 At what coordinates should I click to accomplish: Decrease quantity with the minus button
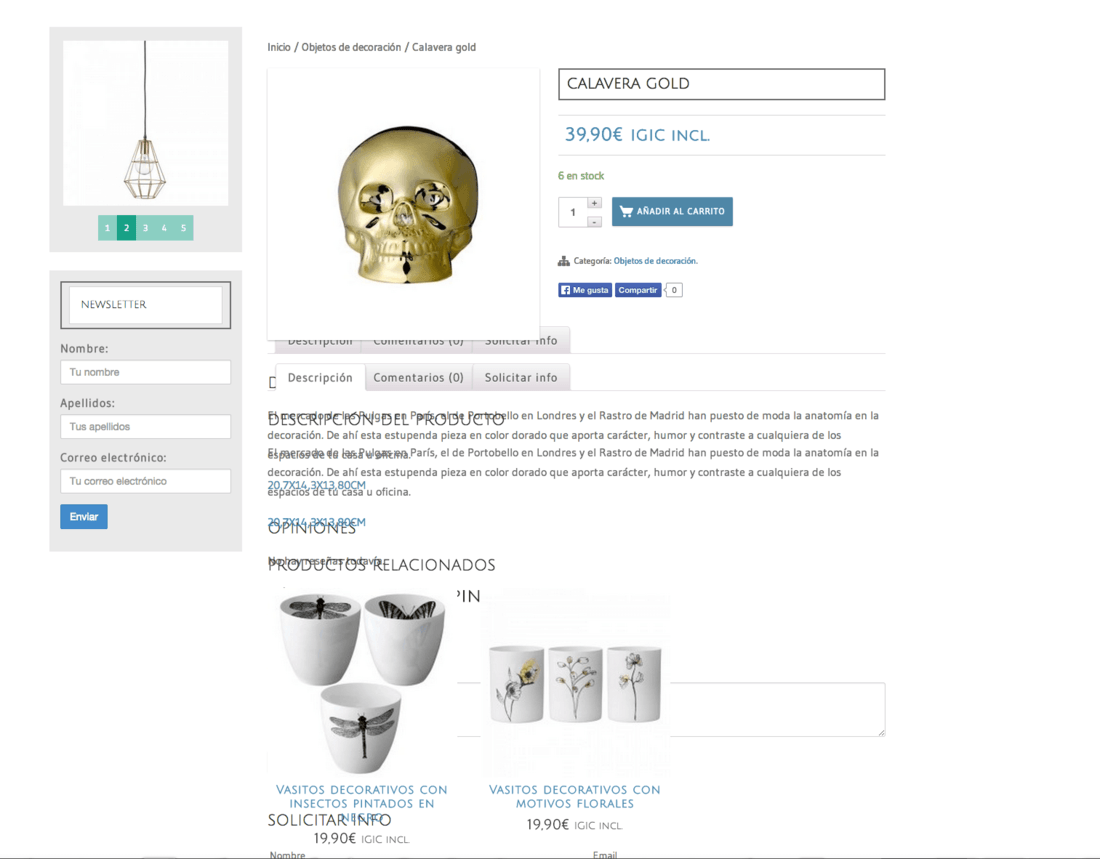click(594, 222)
